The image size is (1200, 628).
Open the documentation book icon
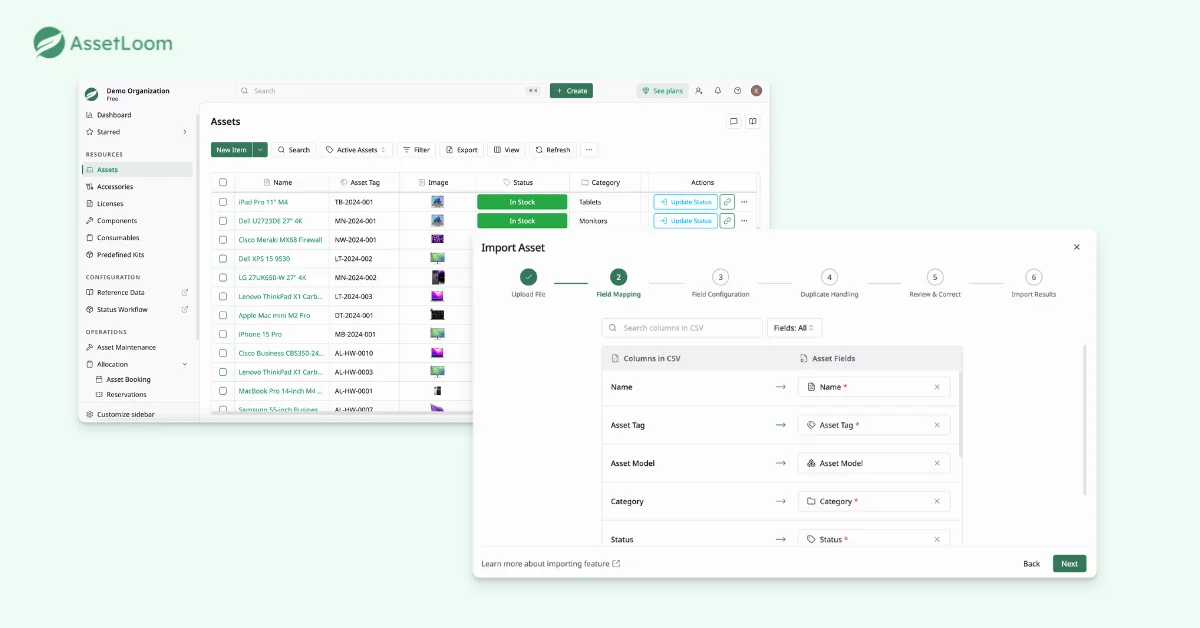coord(753,122)
